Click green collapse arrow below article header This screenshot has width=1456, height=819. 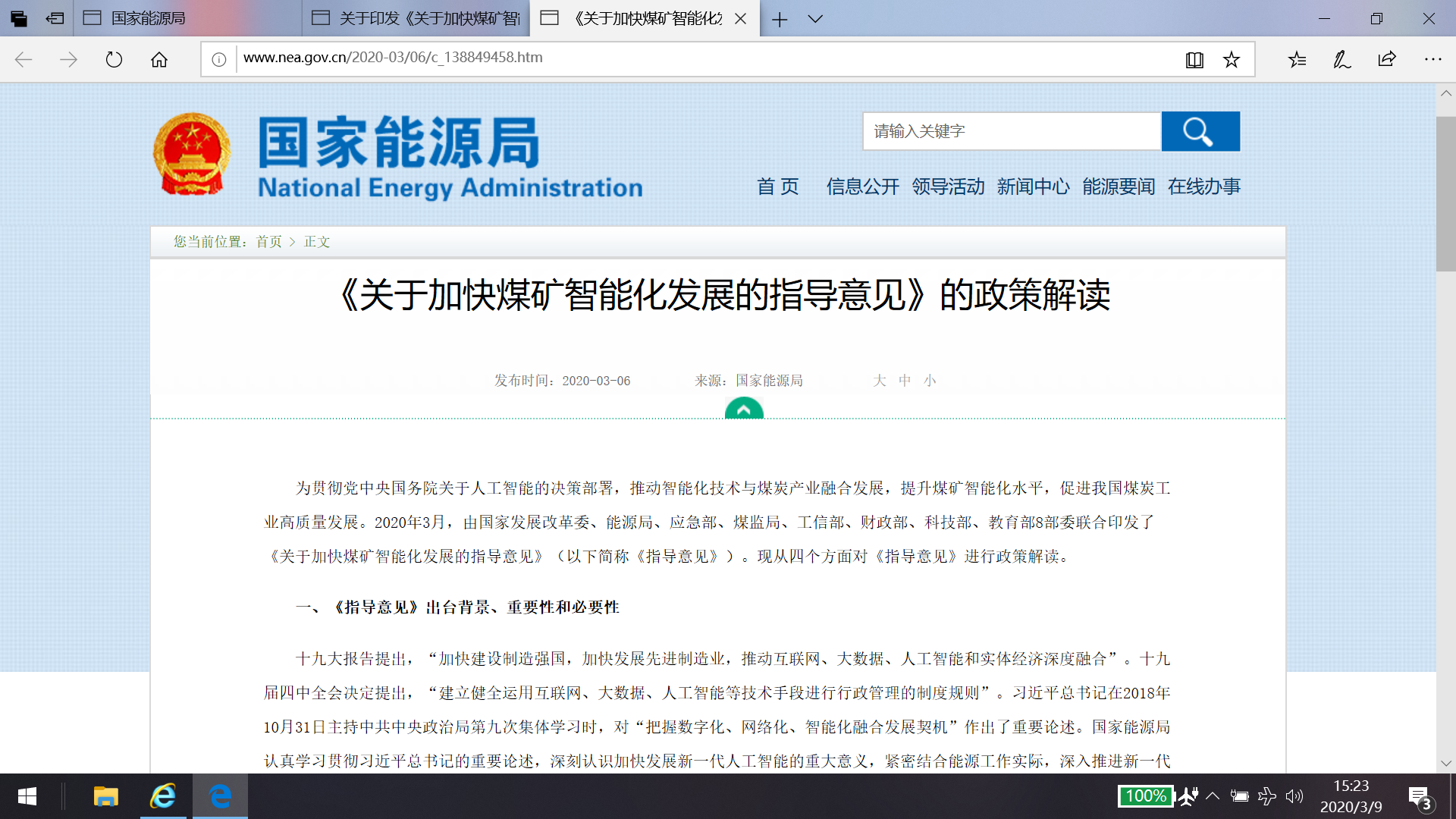pos(744,409)
